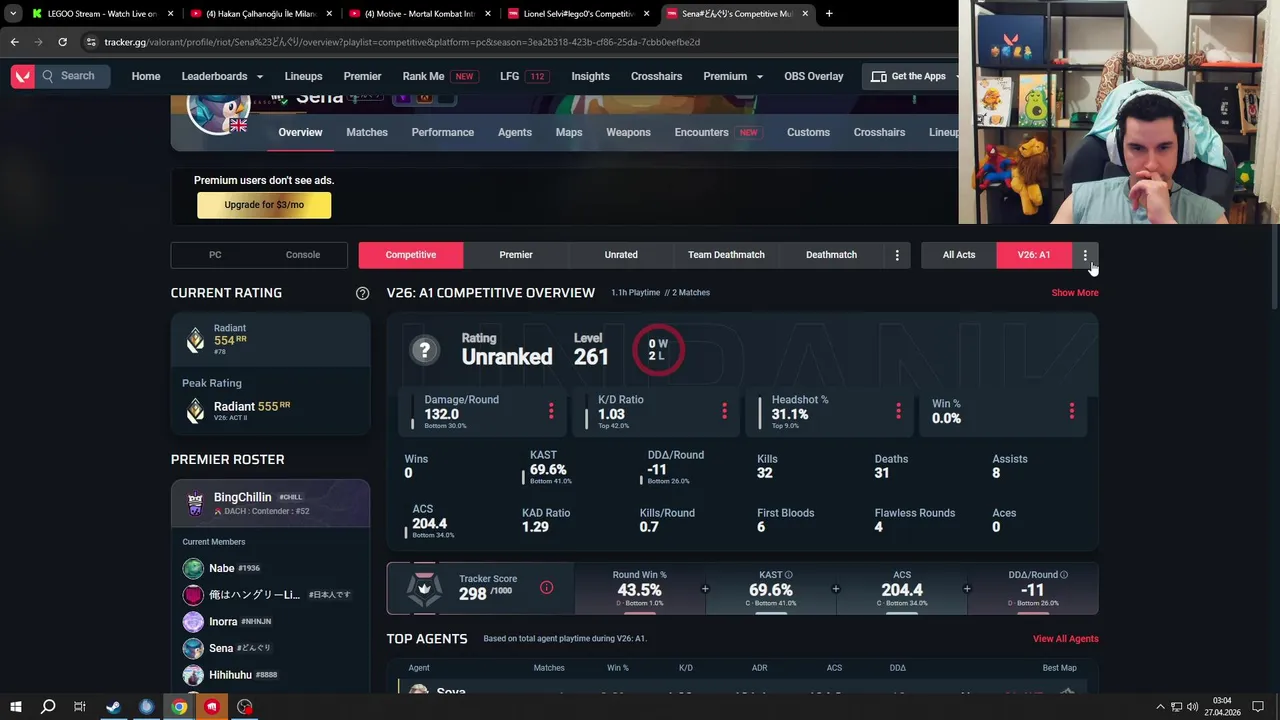Click the DDΔ/Round info icon in score row
Screen dimensions: 1280x720
[1064, 575]
